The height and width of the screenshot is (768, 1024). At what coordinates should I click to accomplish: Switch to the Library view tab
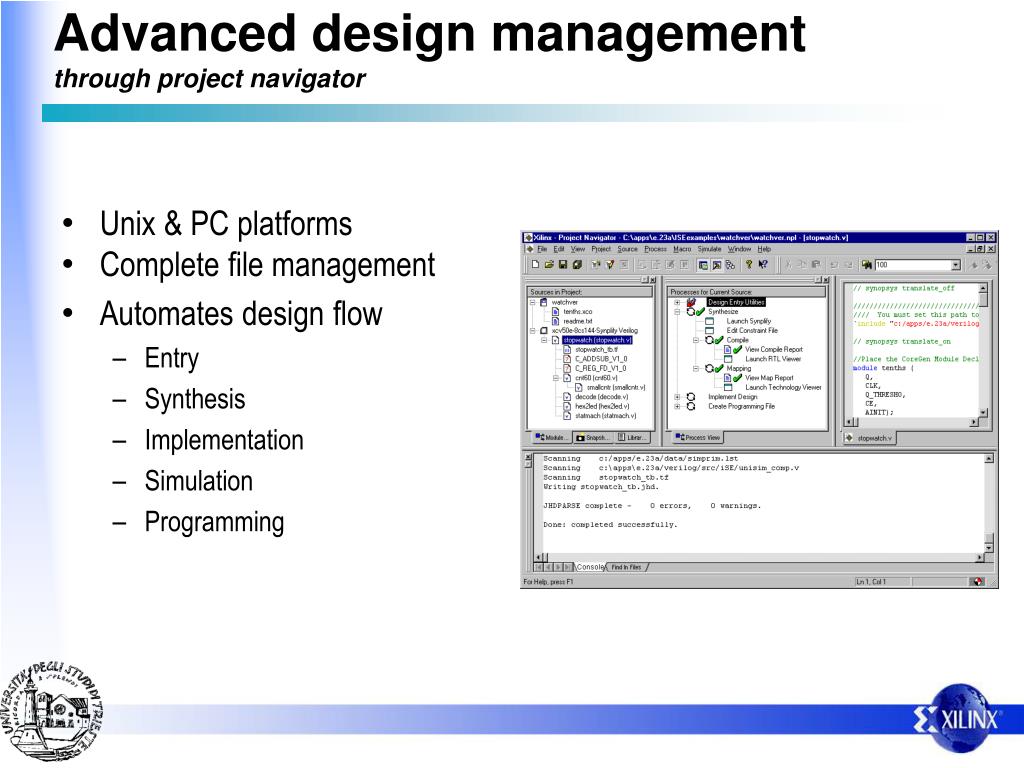tap(632, 438)
